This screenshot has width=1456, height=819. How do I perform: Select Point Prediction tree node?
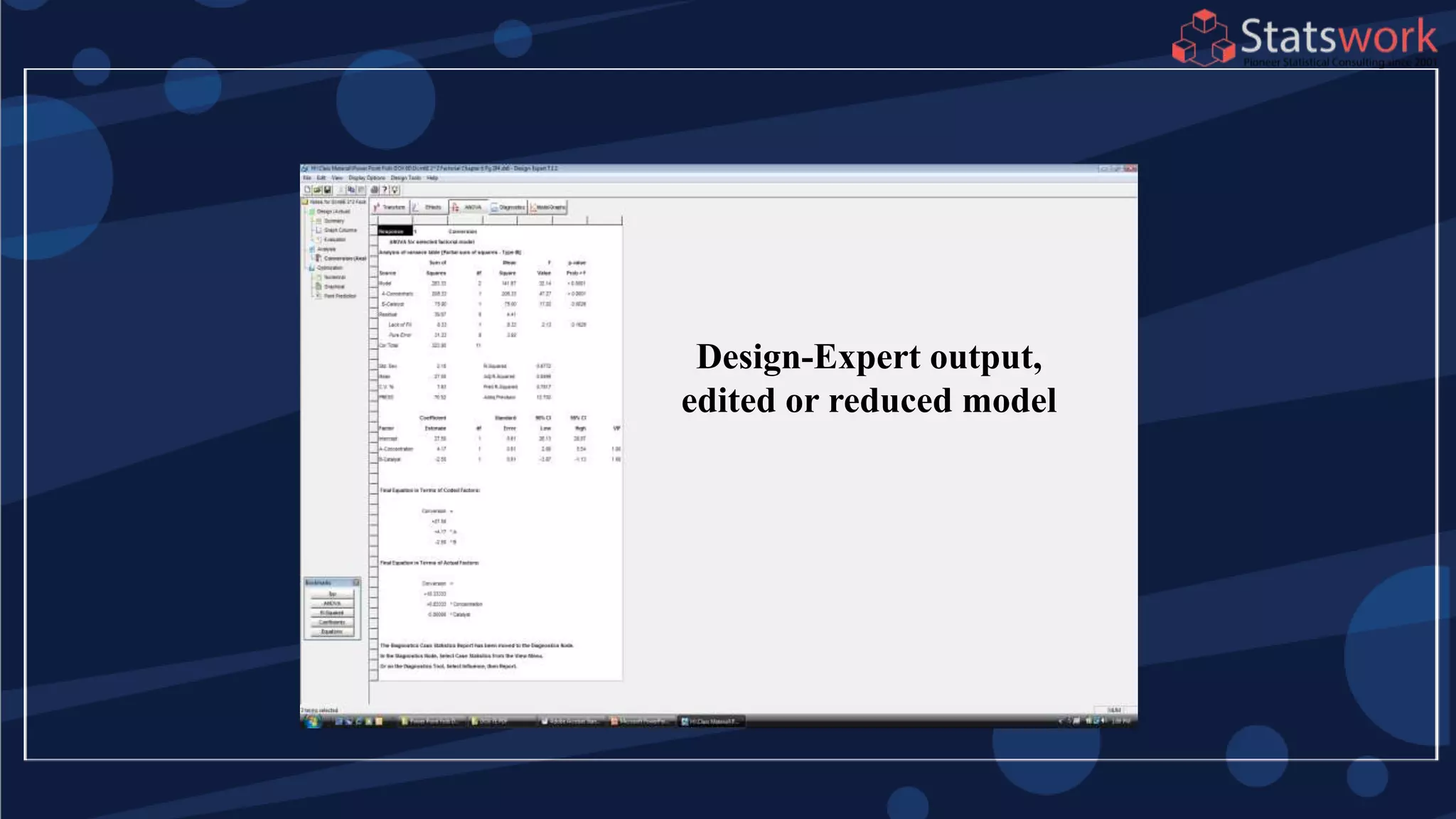click(x=340, y=296)
